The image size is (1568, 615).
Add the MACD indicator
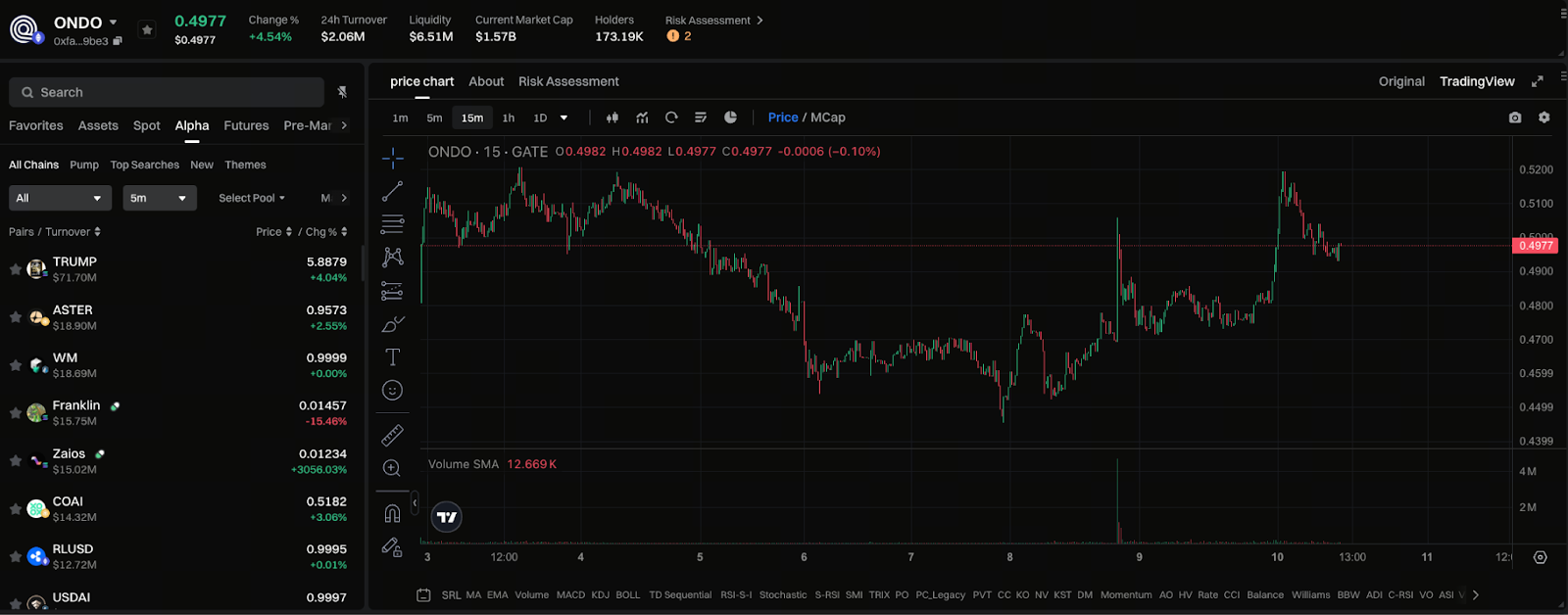[x=570, y=594]
